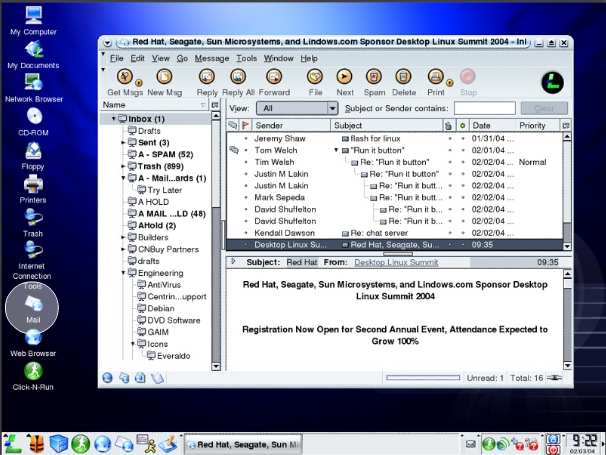Open the Go menu
This screenshot has height=455, width=606.
(182, 58)
